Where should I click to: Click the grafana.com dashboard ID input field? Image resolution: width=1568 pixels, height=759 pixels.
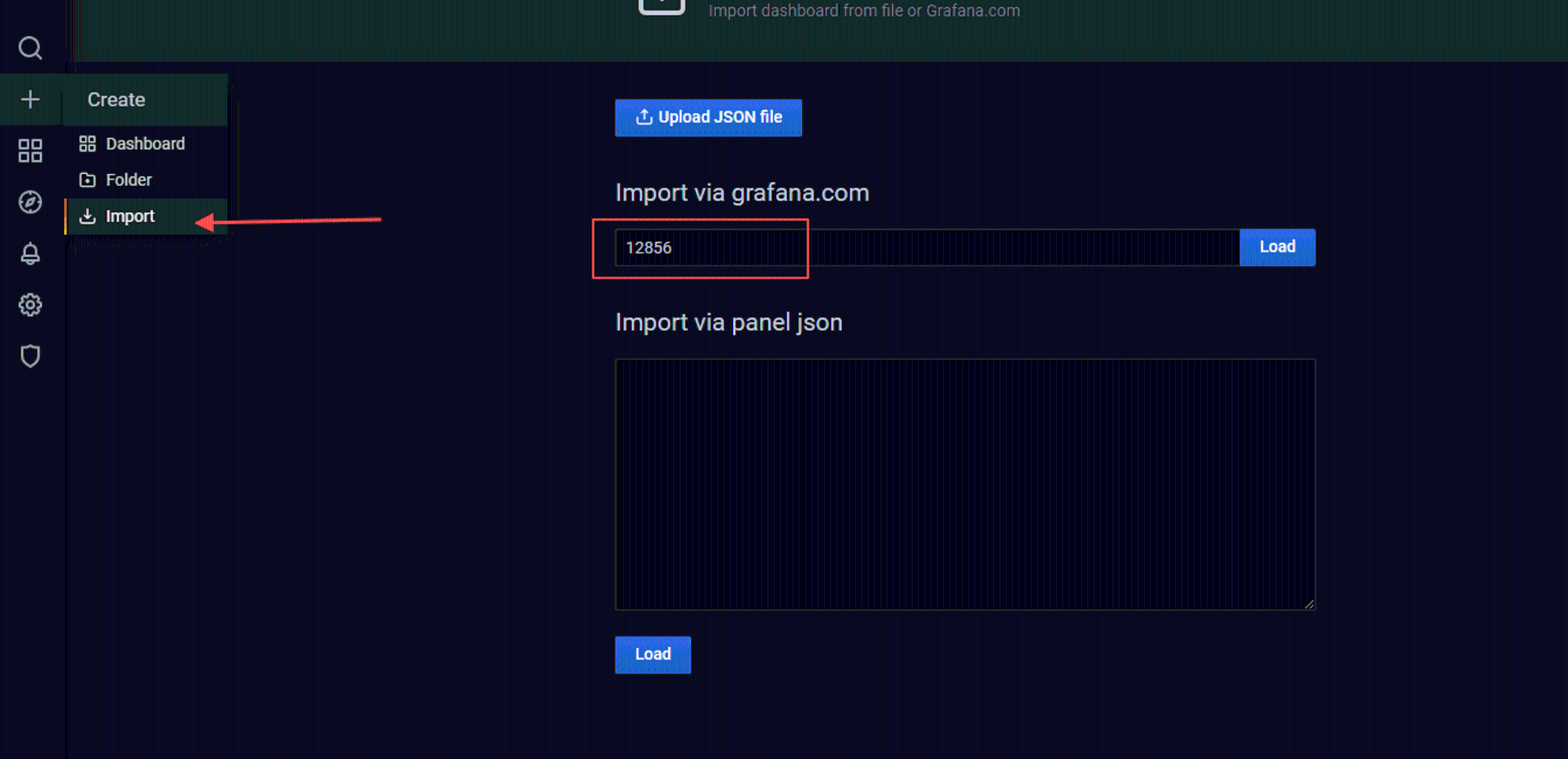point(927,248)
